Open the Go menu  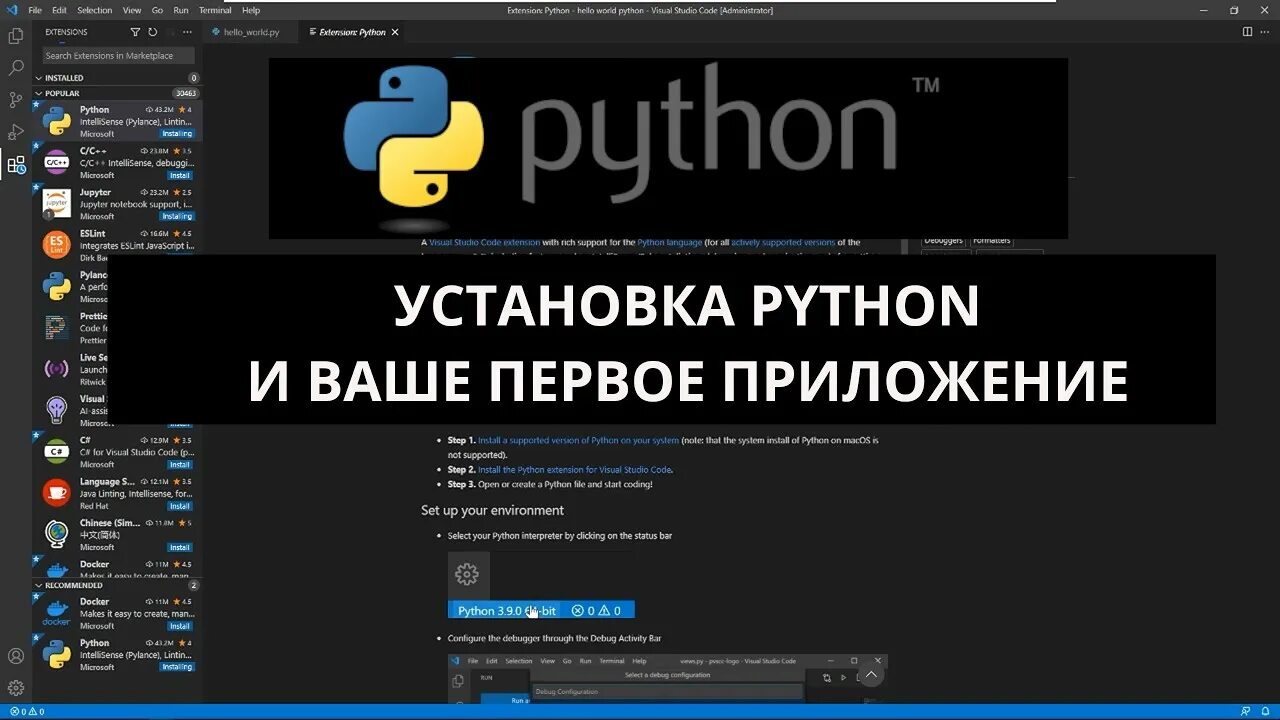pyautogui.click(x=157, y=10)
